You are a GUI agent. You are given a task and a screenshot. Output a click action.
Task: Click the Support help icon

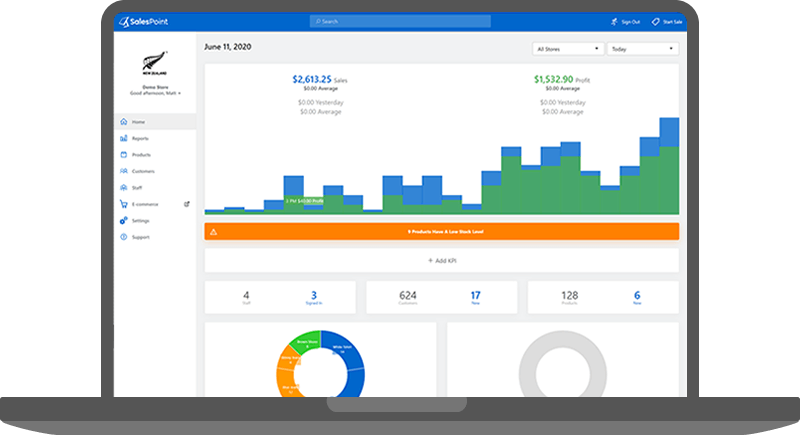(123, 237)
